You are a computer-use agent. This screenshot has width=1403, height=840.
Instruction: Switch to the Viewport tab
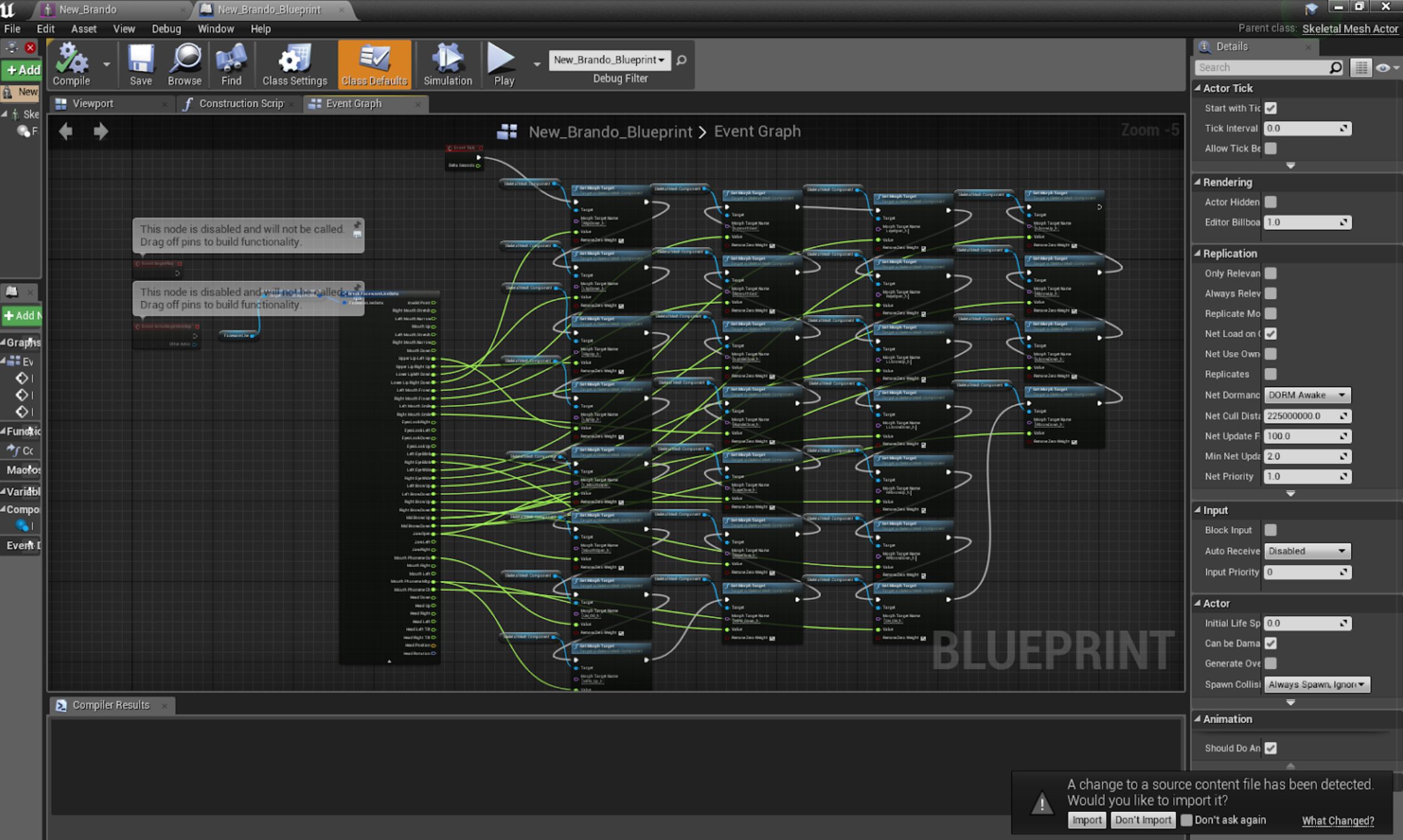(92, 103)
